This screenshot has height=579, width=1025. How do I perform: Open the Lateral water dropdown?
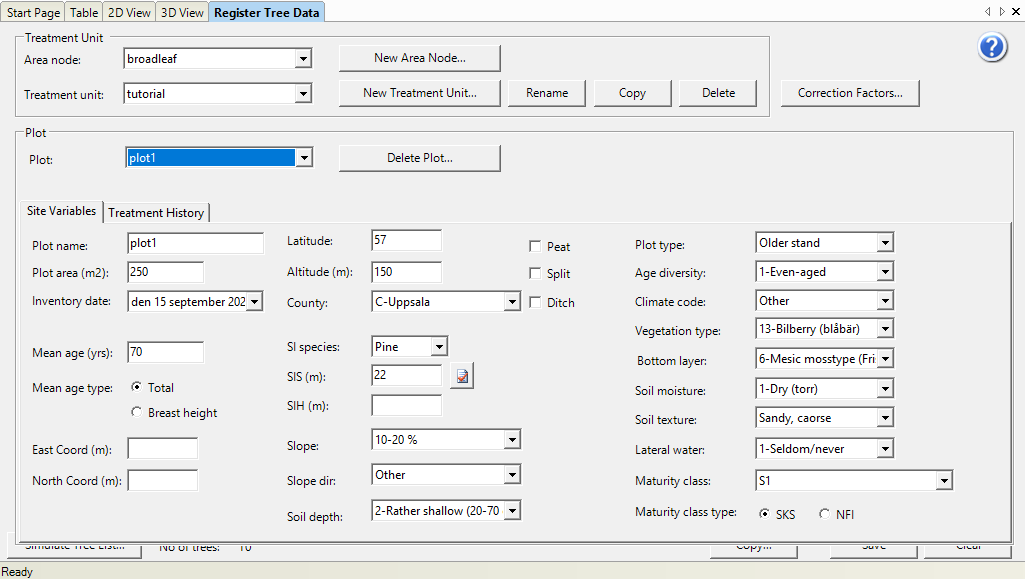[884, 448]
